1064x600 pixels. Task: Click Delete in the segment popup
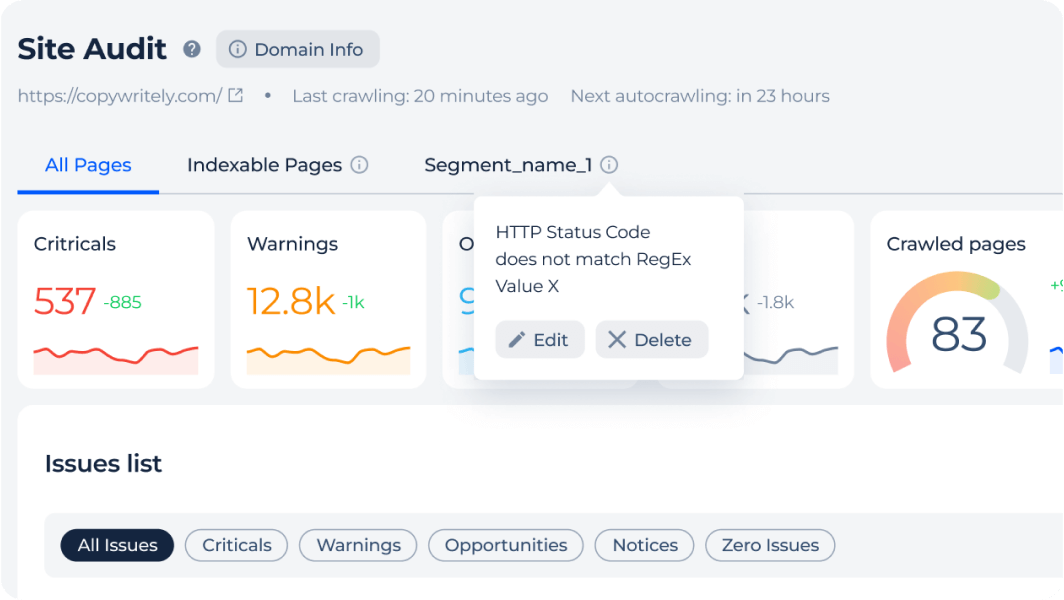651,339
